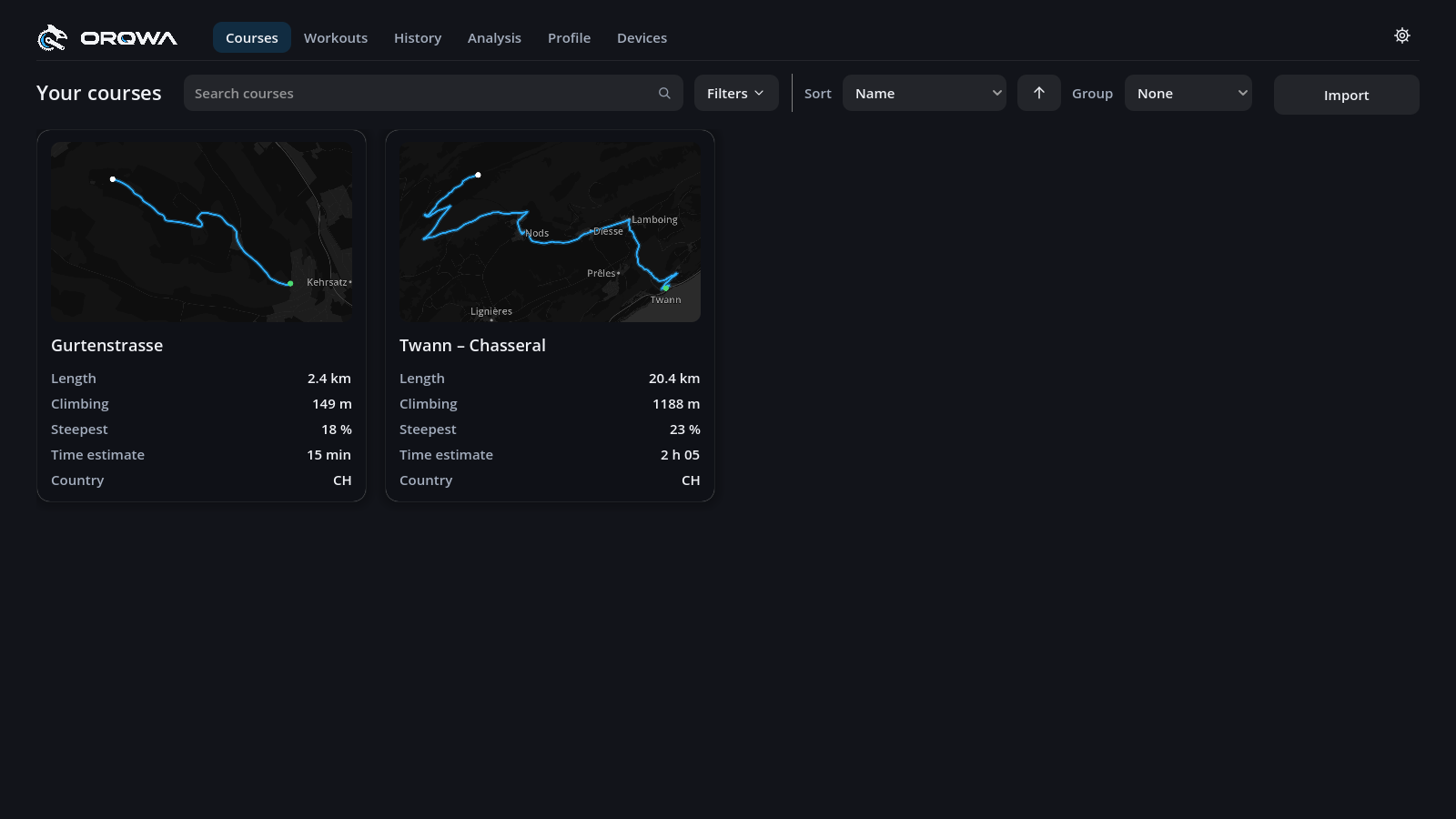Viewport: 1456px width, 819px height.
Task: Click the 18 % steepest value
Action: click(337, 430)
